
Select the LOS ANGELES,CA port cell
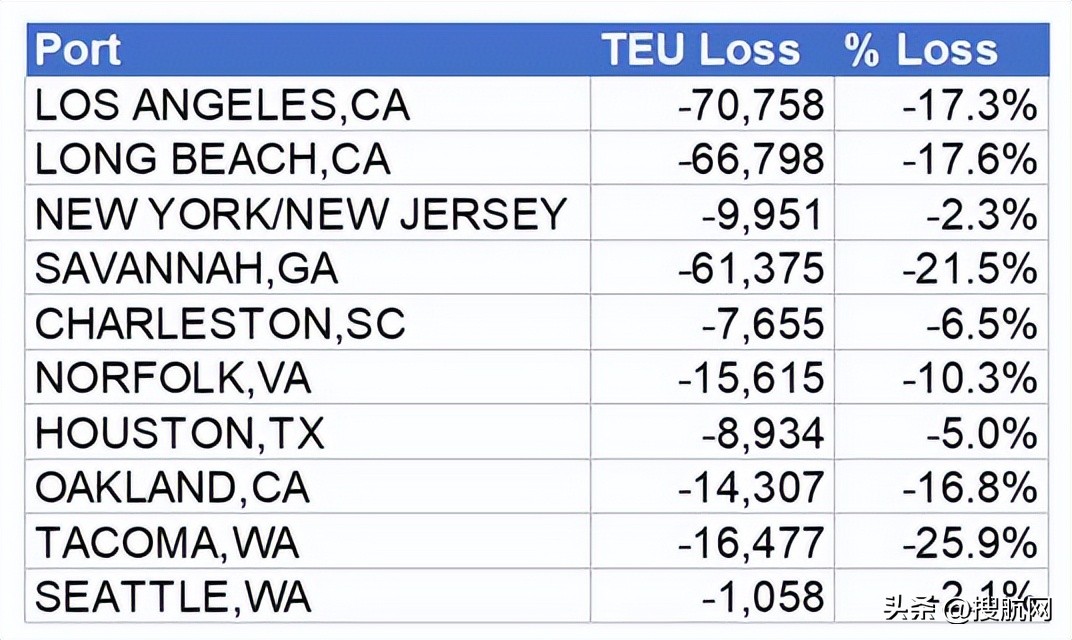pyautogui.click(x=222, y=105)
